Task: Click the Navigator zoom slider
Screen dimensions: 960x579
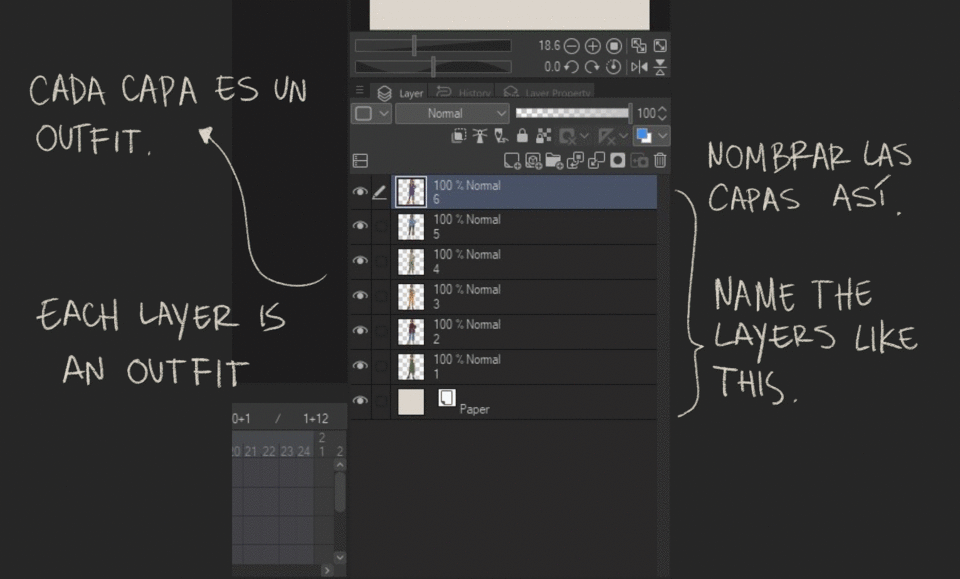Action: (433, 46)
